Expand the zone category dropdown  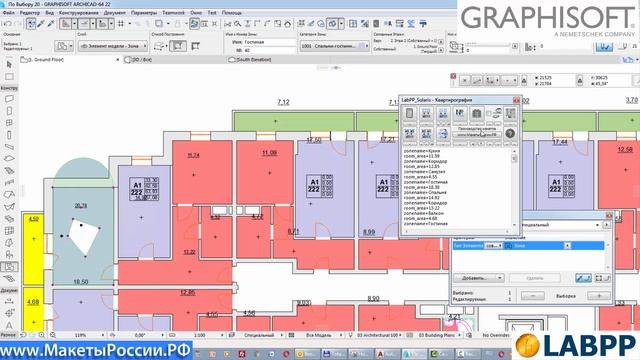coord(334,46)
